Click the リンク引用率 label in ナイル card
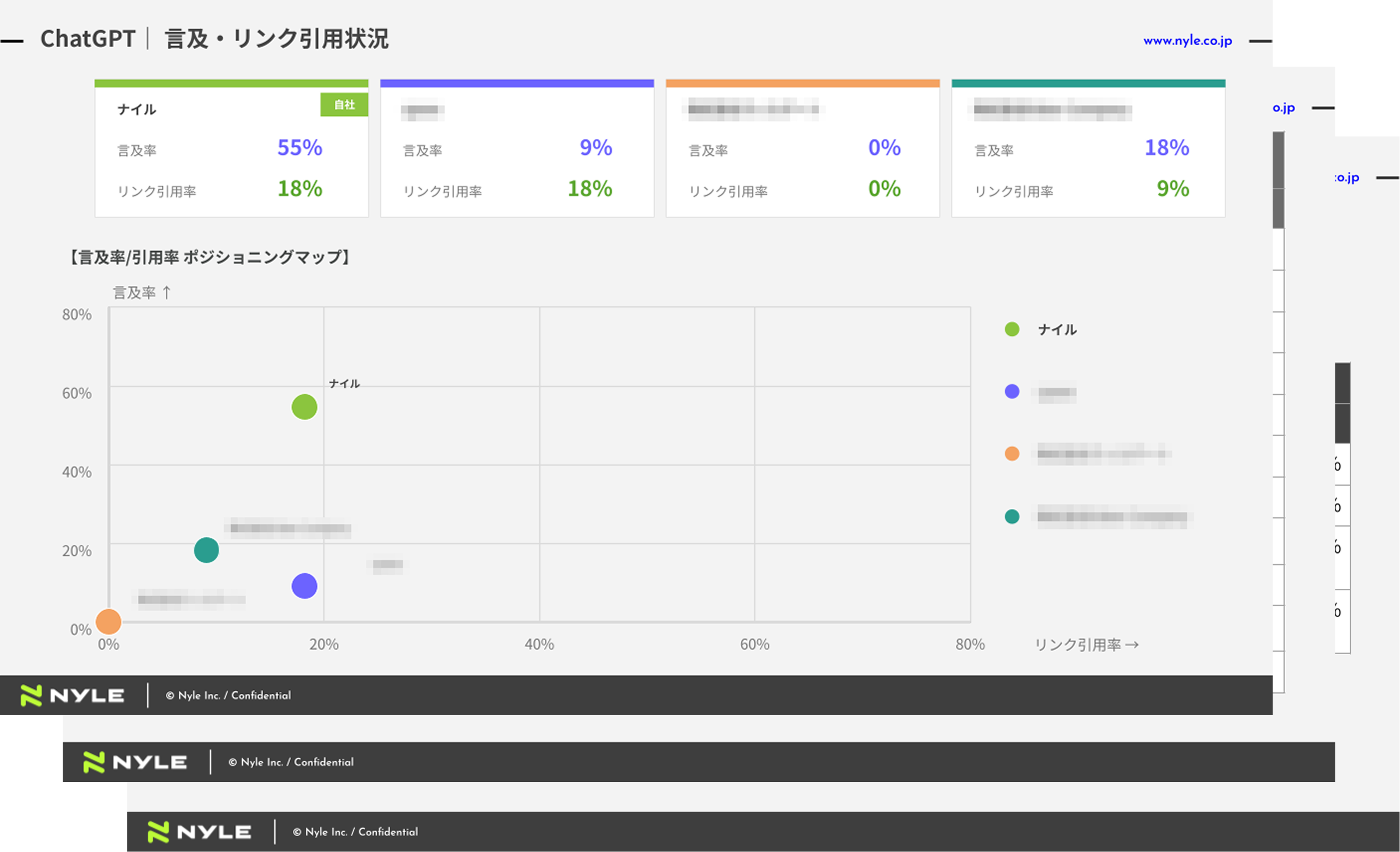The image size is (1400, 852). [x=156, y=191]
